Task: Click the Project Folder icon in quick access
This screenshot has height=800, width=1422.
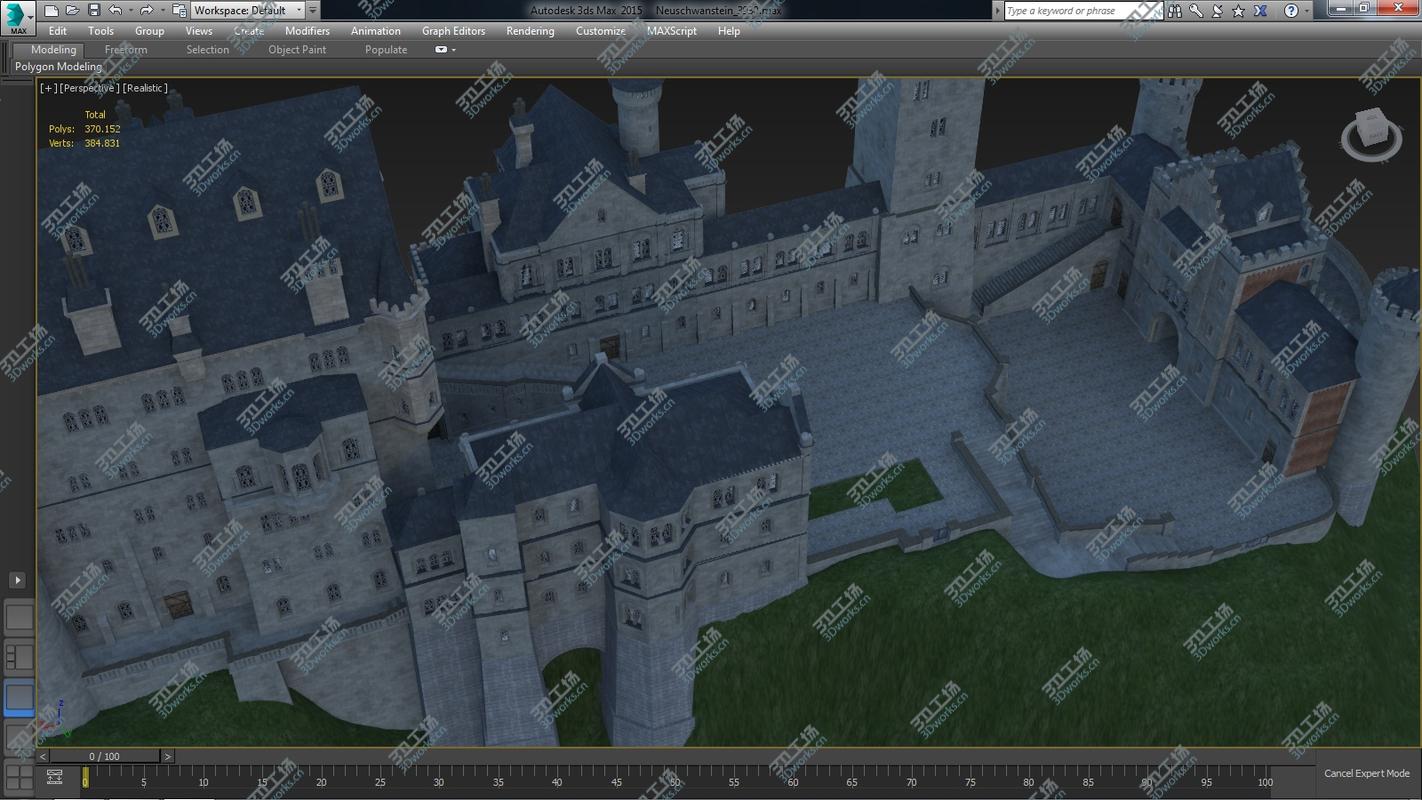Action: [x=179, y=10]
